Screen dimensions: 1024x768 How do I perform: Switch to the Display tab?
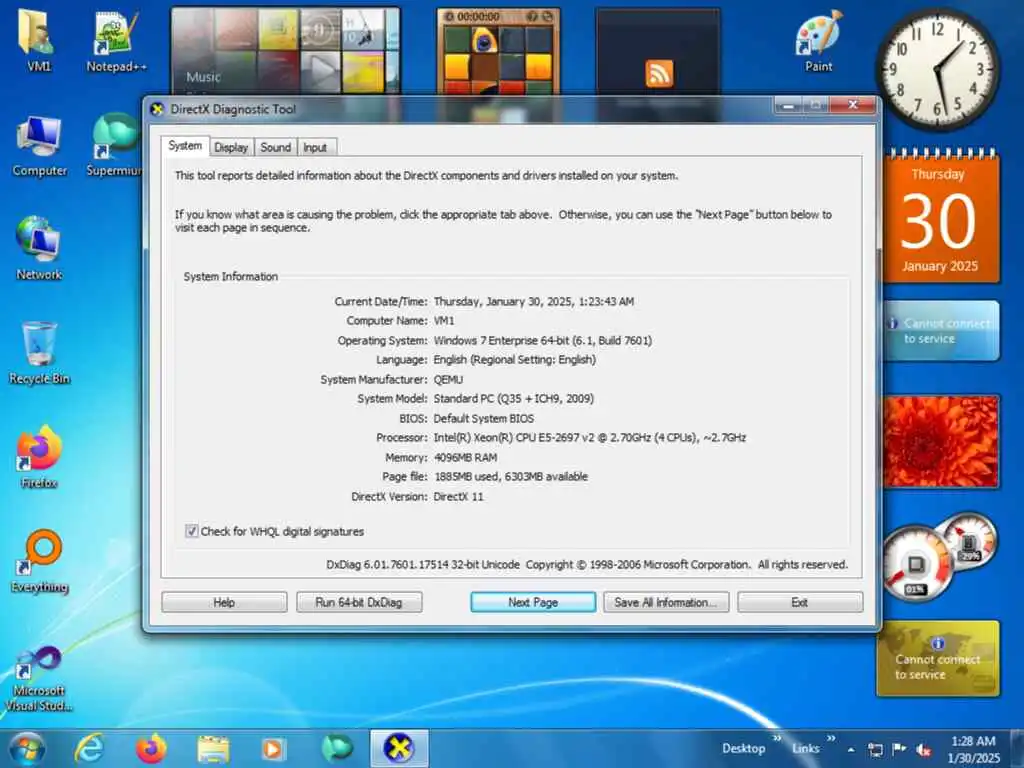231,148
